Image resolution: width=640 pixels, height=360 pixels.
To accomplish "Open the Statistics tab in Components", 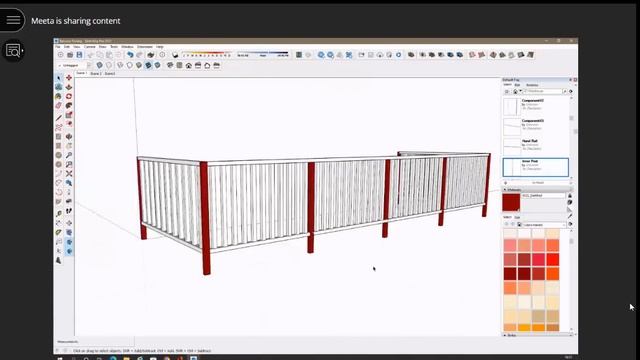I will point(532,85).
